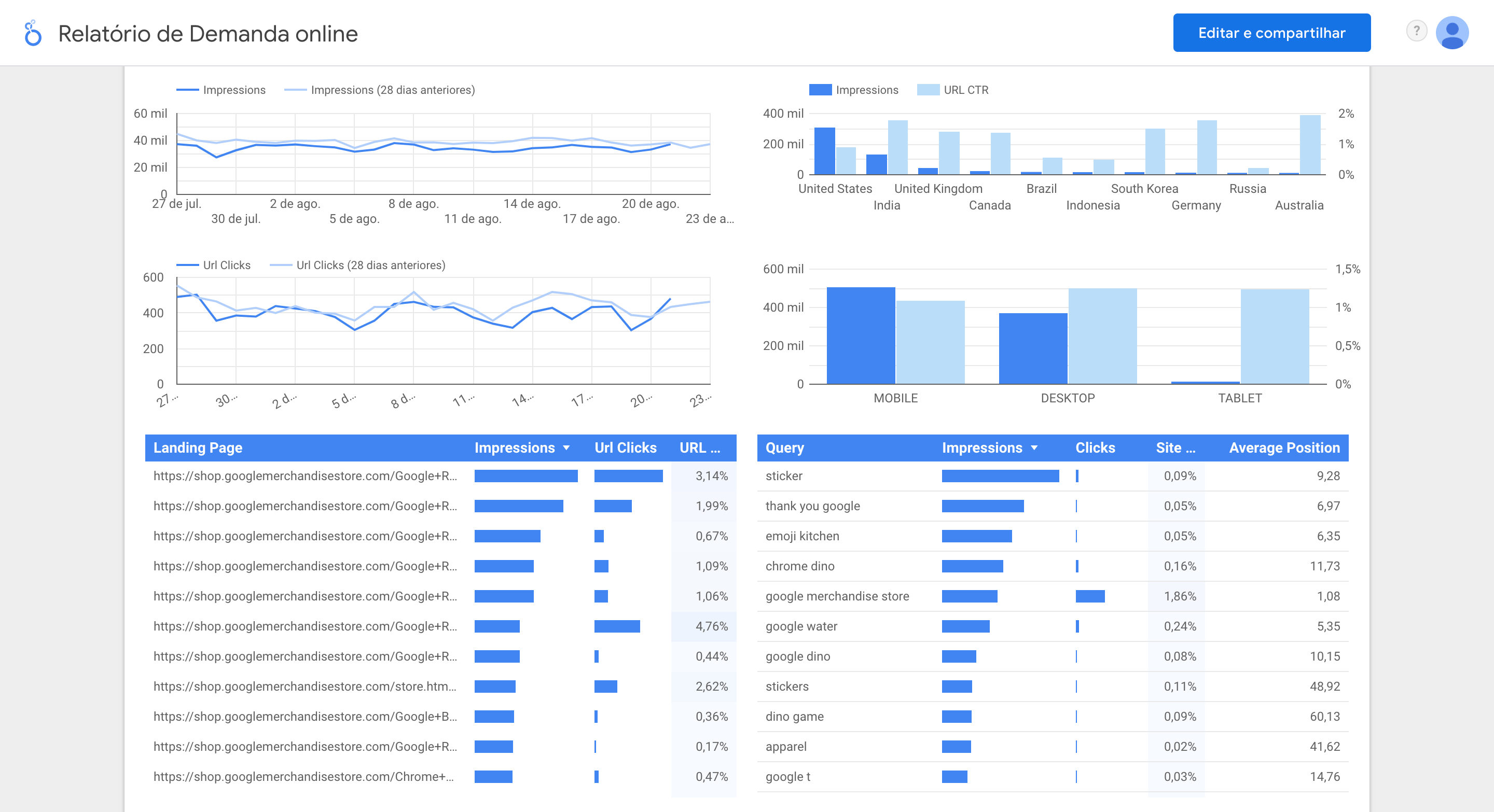Toggle Impressions legend in line chart

234,90
